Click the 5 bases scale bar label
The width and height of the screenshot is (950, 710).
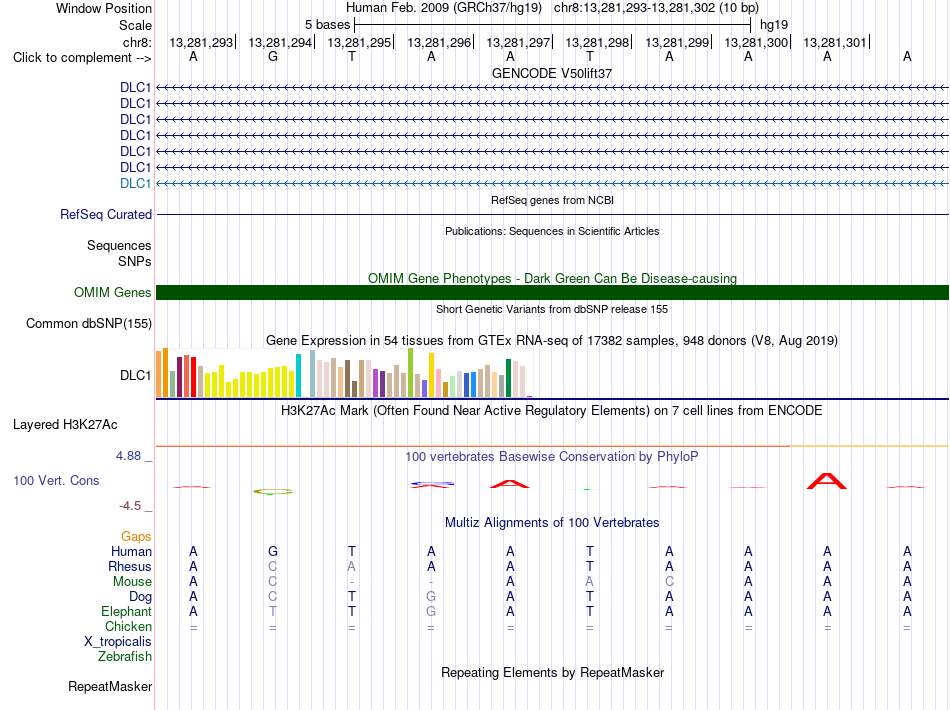coord(327,25)
